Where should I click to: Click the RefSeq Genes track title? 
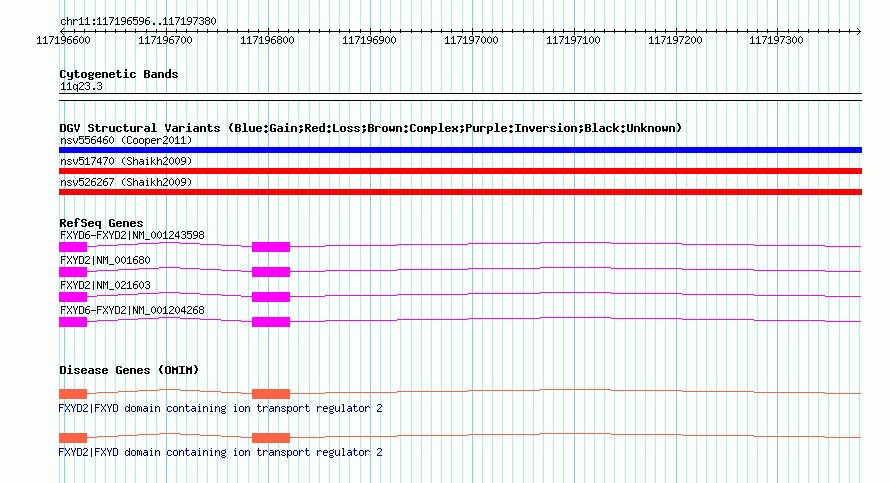(x=101, y=223)
